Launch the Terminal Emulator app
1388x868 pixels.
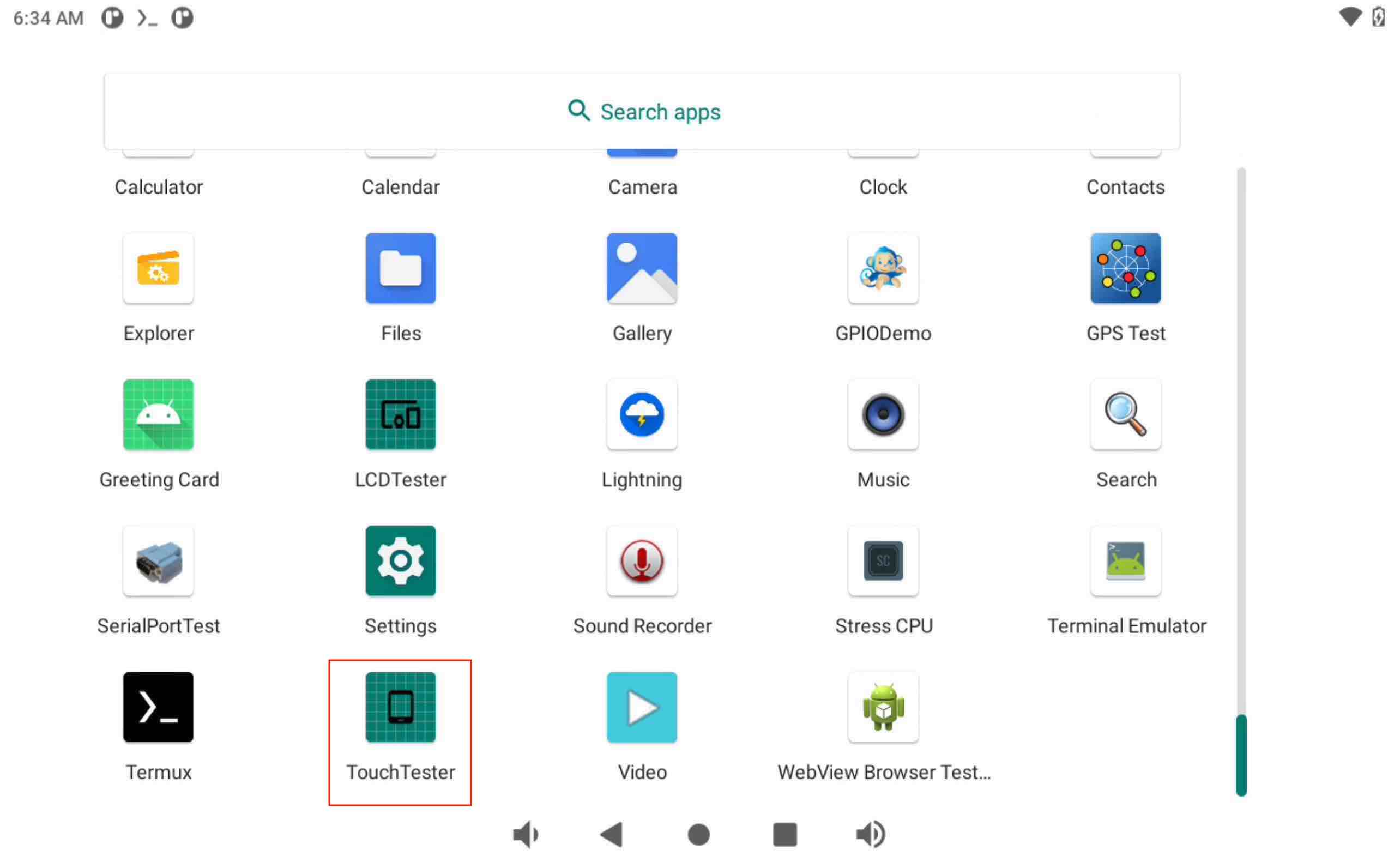1125,561
